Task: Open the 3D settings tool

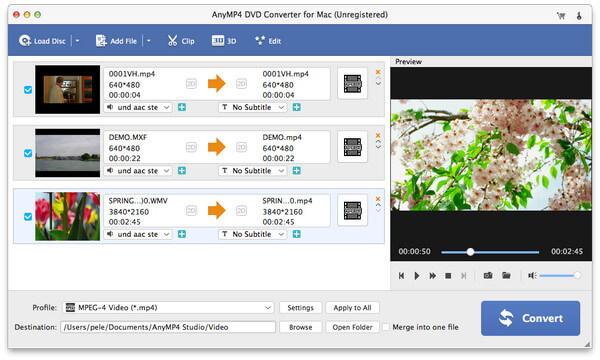Action: 224,41
